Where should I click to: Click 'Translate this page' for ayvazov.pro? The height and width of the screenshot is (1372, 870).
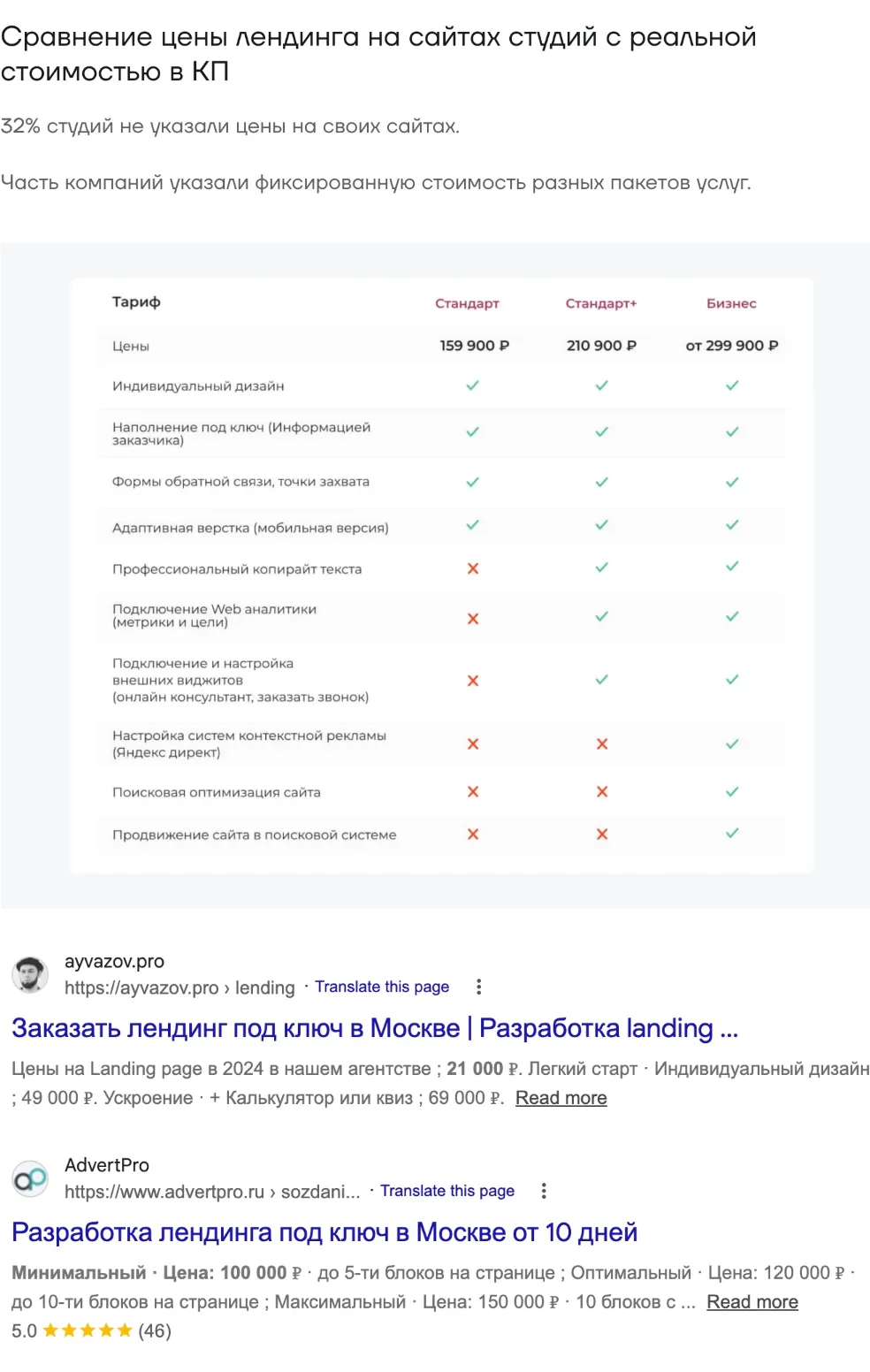tap(382, 987)
